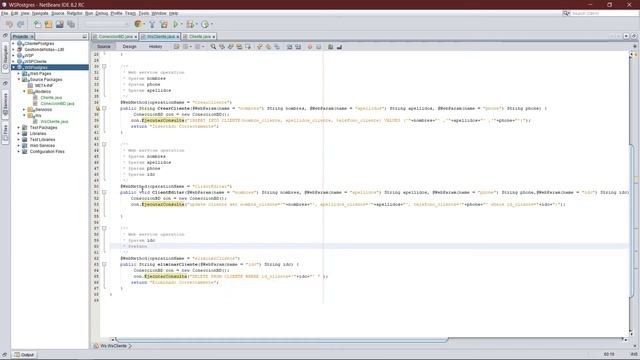Toggle Highlight Search in editor toolbar

[239, 47]
